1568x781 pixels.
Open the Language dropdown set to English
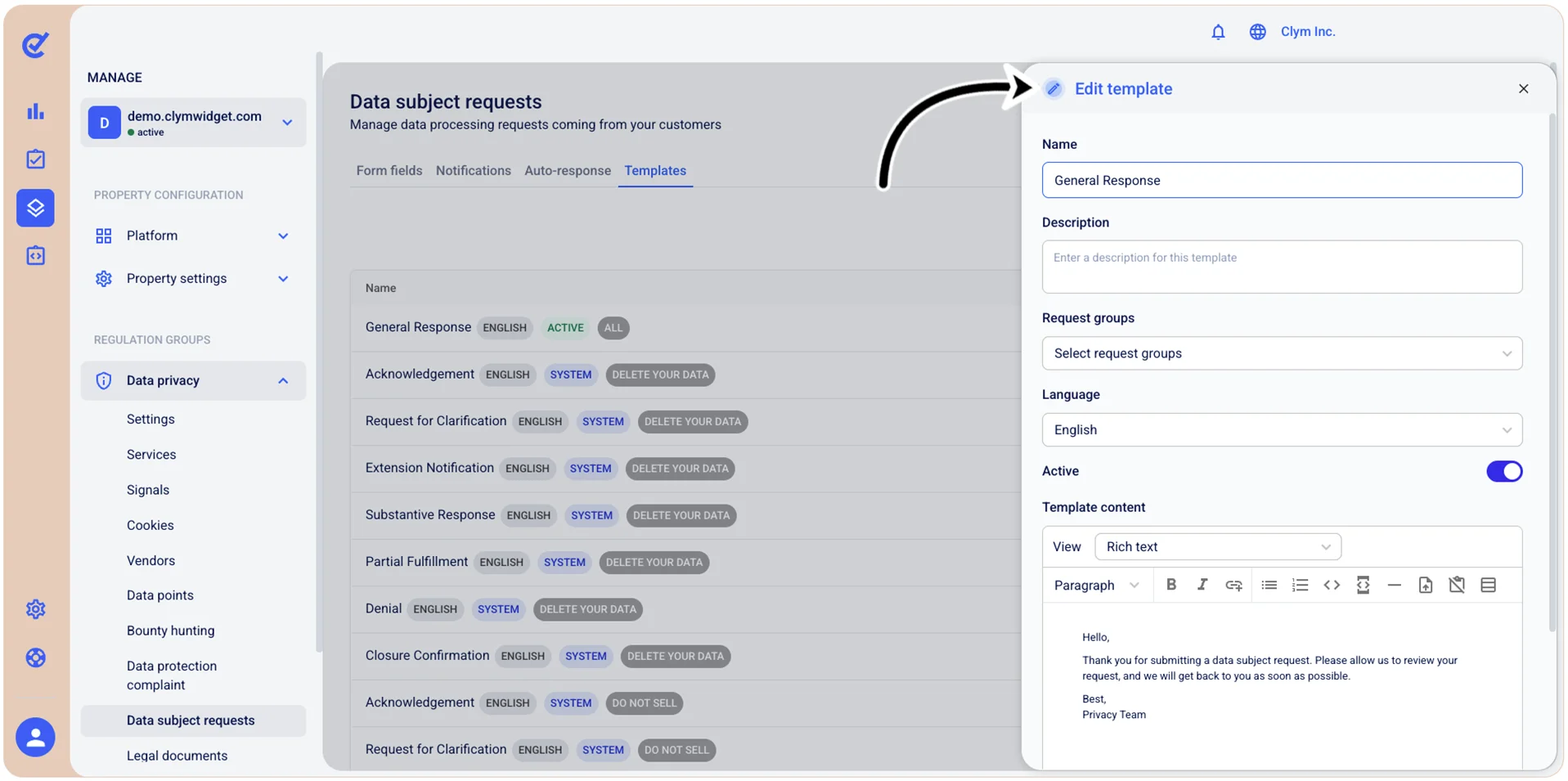pos(1281,429)
